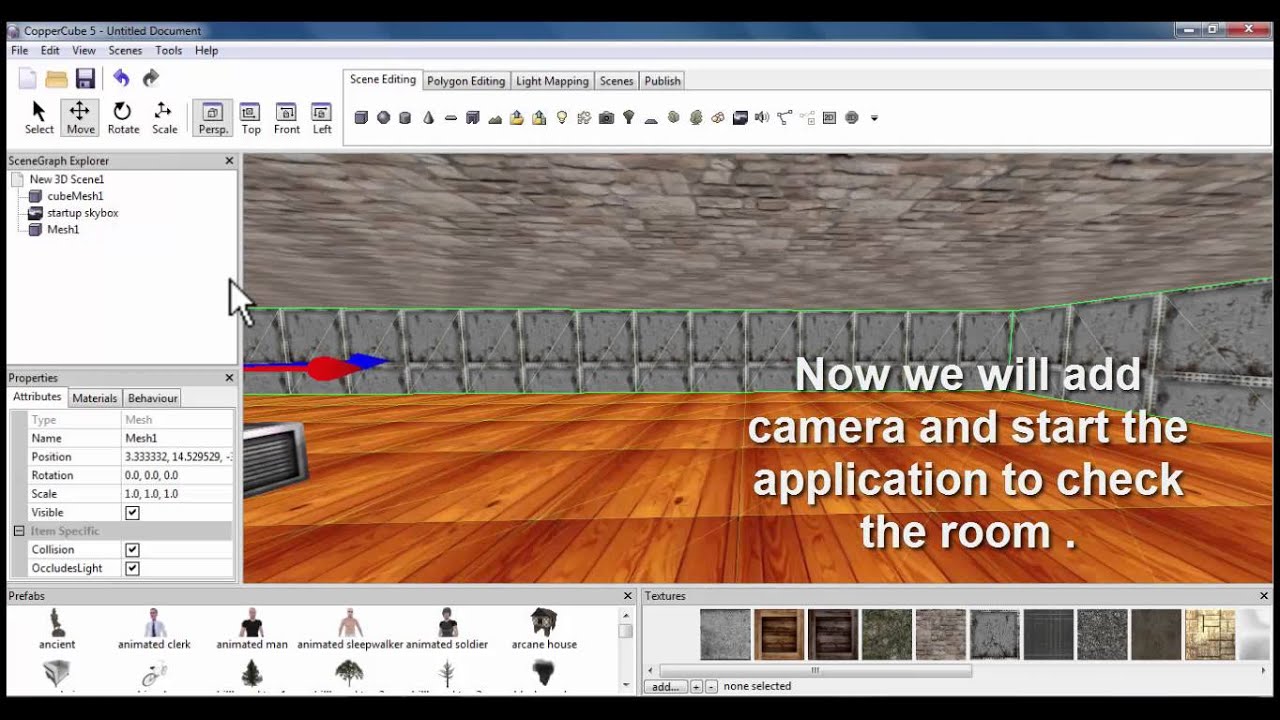This screenshot has height=720, width=1280.
Task: Click the terrain creation icon
Action: point(495,118)
